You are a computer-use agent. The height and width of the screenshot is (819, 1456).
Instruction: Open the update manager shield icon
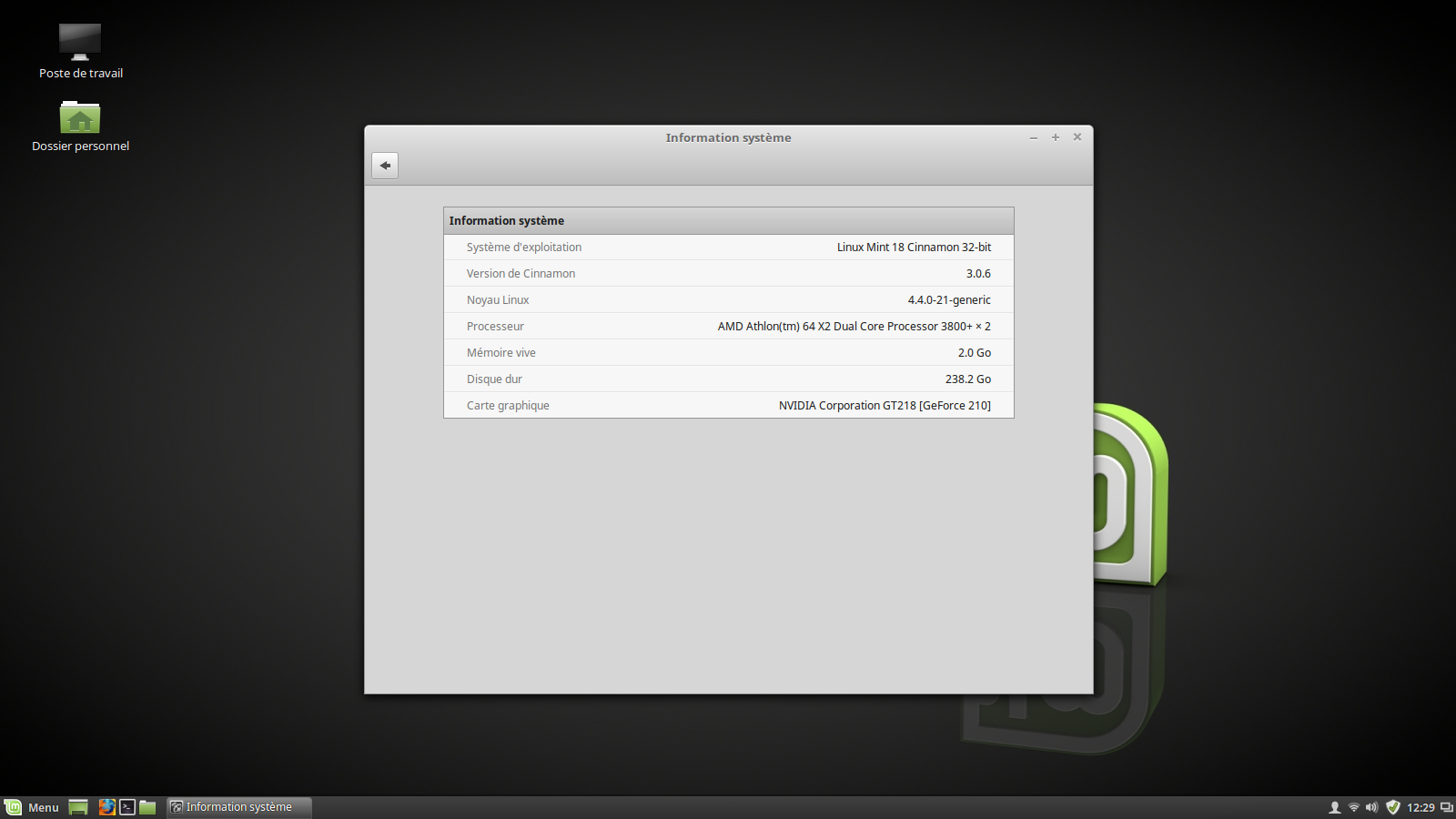click(x=1392, y=807)
